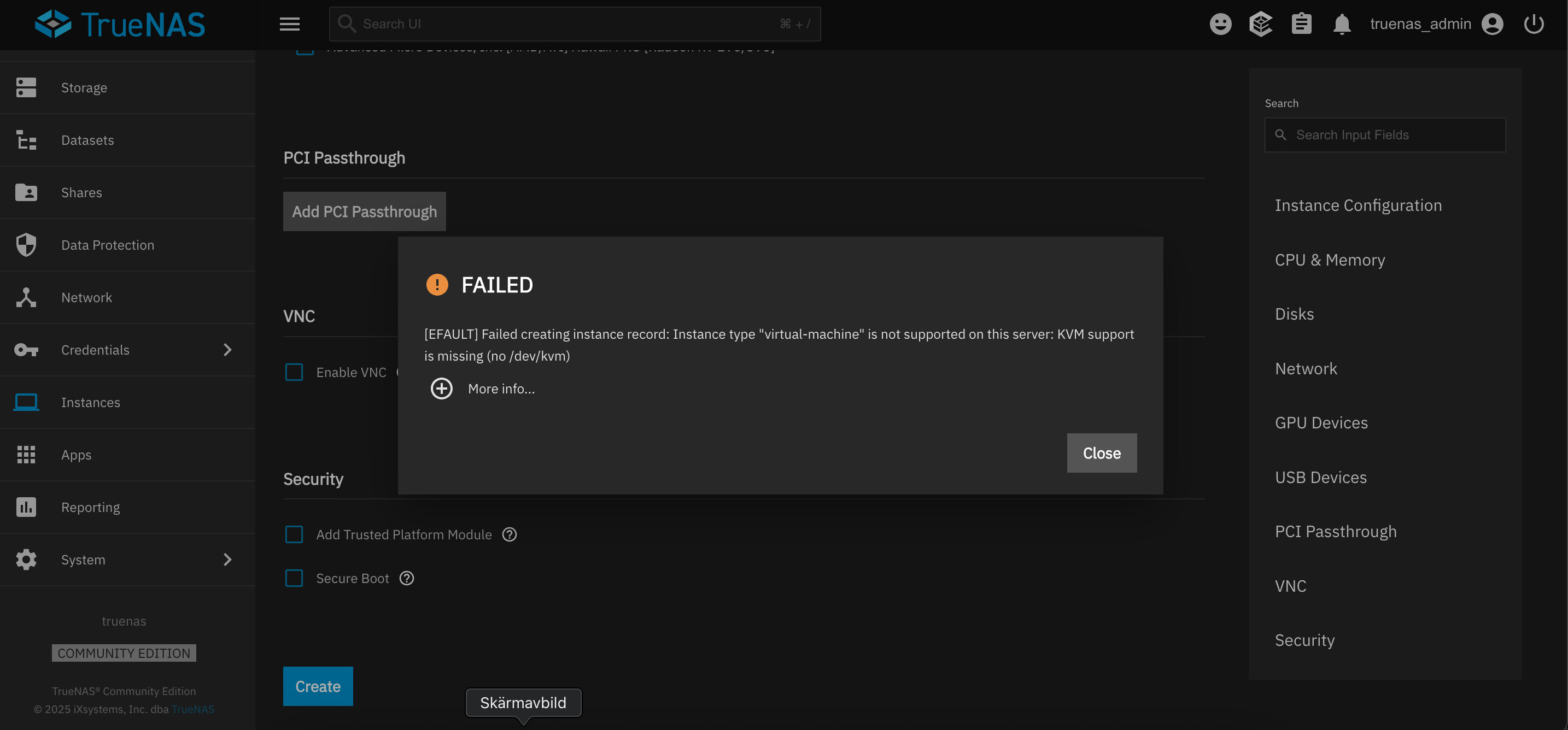Open the Jobs clipboard icon
The width and height of the screenshot is (1568, 730).
pyautogui.click(x=1301, y=25)
